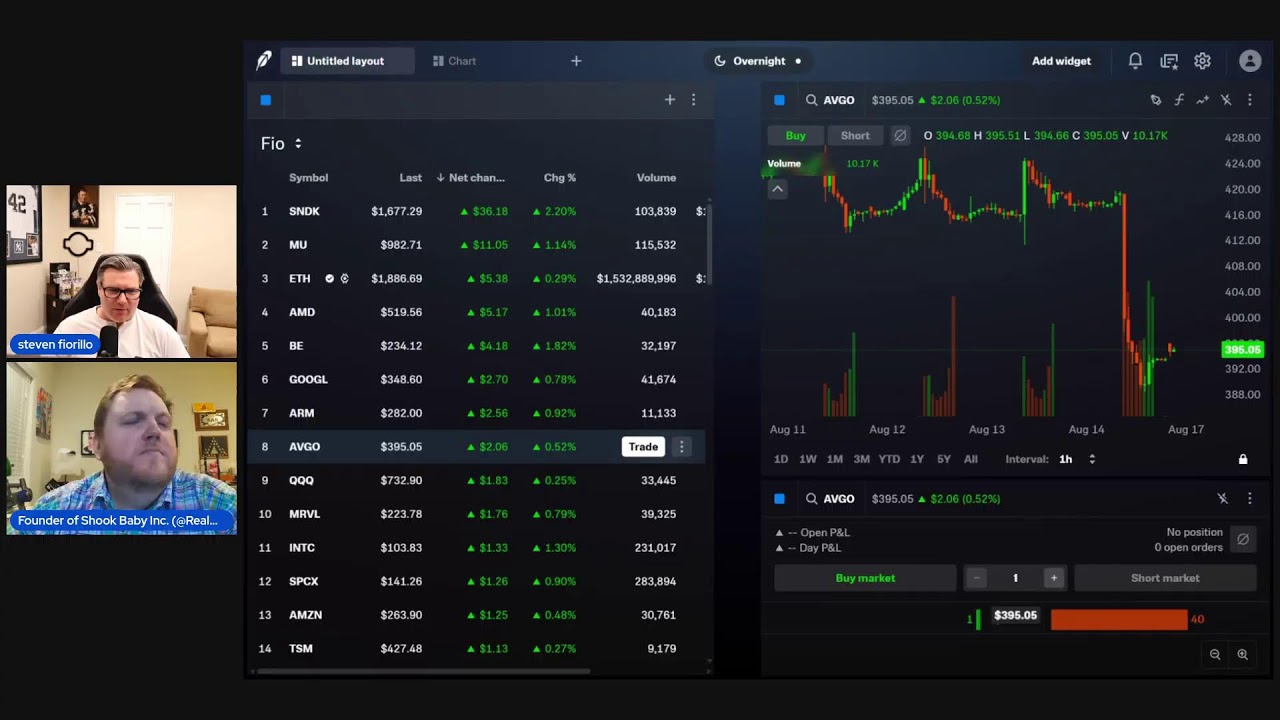
Task: Click the Robinhood feather logo
Action: pos(263,61)
